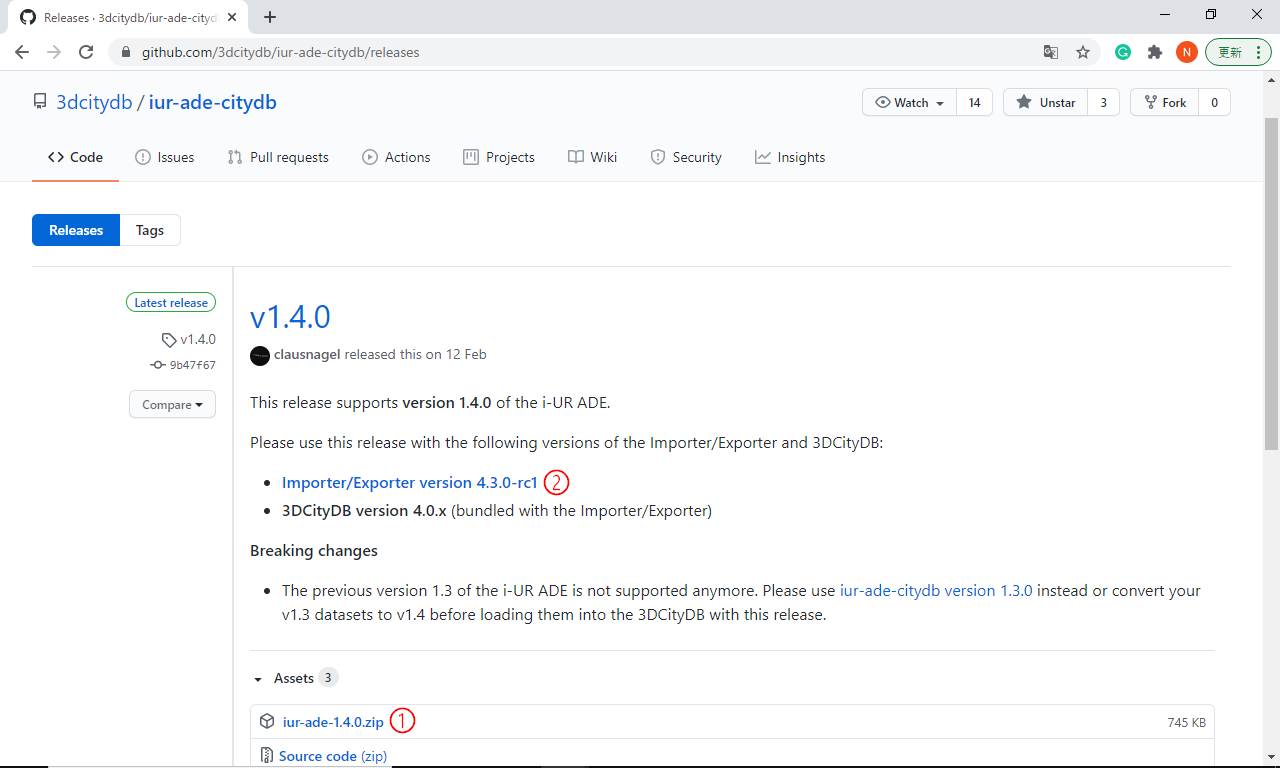Open a new browser tab with plus icon

[x=270, y=17]
